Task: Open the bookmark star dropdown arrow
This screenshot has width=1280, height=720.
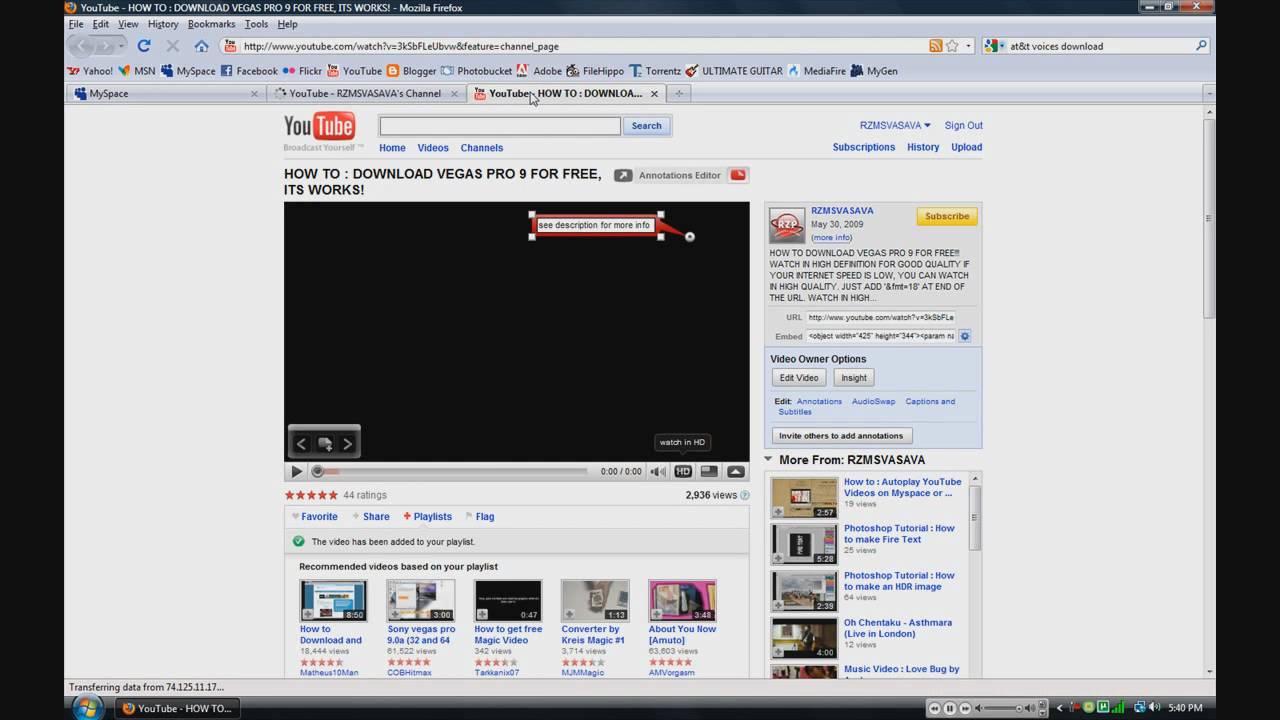Action: (x=969, y=46)
